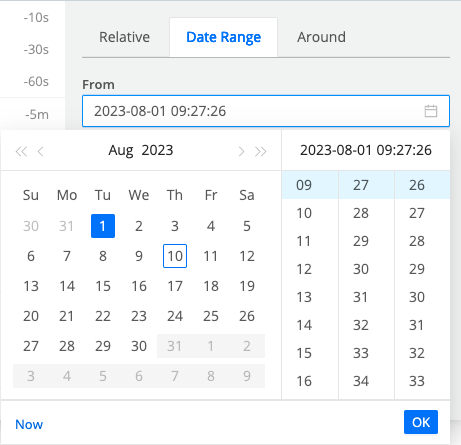This screenshot has height=445, width=461.
Task: Select hour 16 in time column
Action: point(310,381)
